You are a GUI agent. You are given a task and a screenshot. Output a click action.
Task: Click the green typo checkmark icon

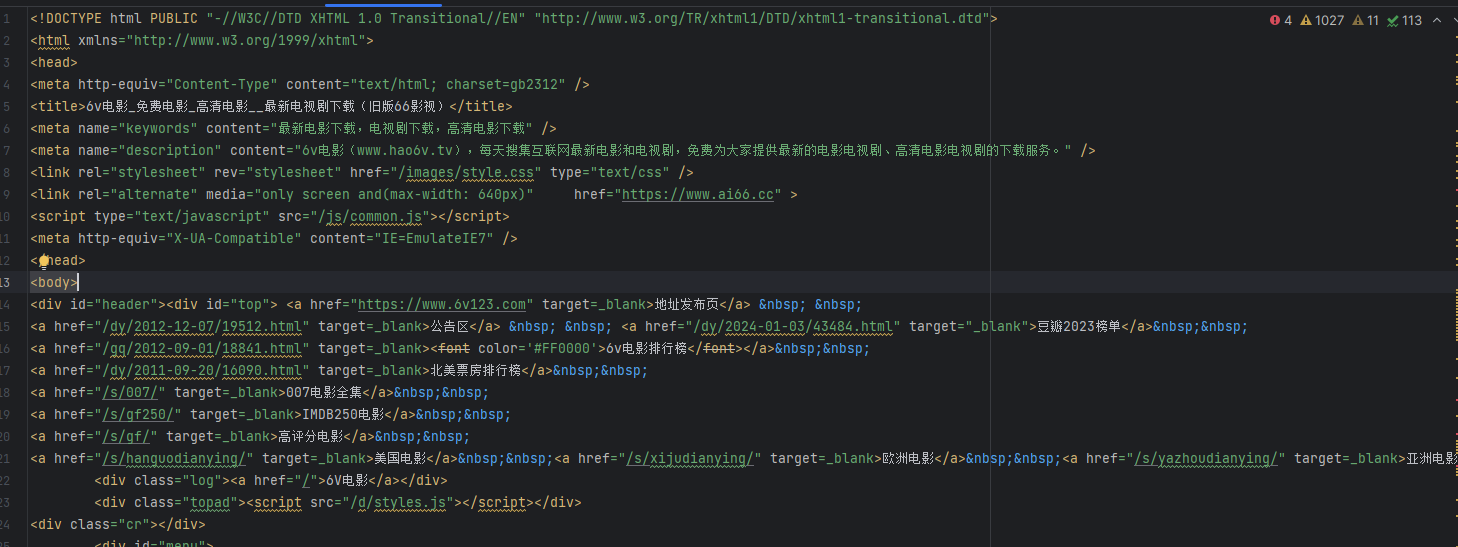(1392, 20)
